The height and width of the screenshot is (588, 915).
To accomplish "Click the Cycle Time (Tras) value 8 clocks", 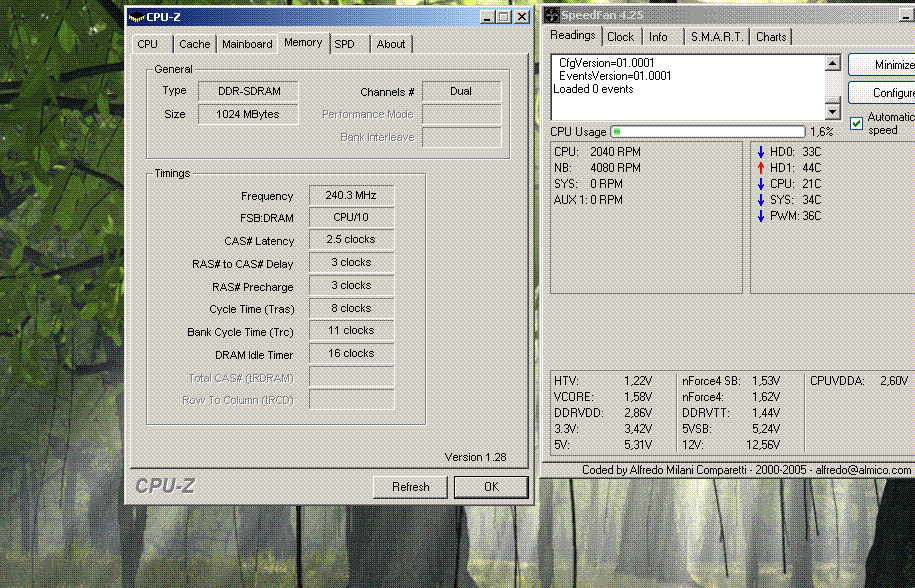I will [x=351, y=309].
